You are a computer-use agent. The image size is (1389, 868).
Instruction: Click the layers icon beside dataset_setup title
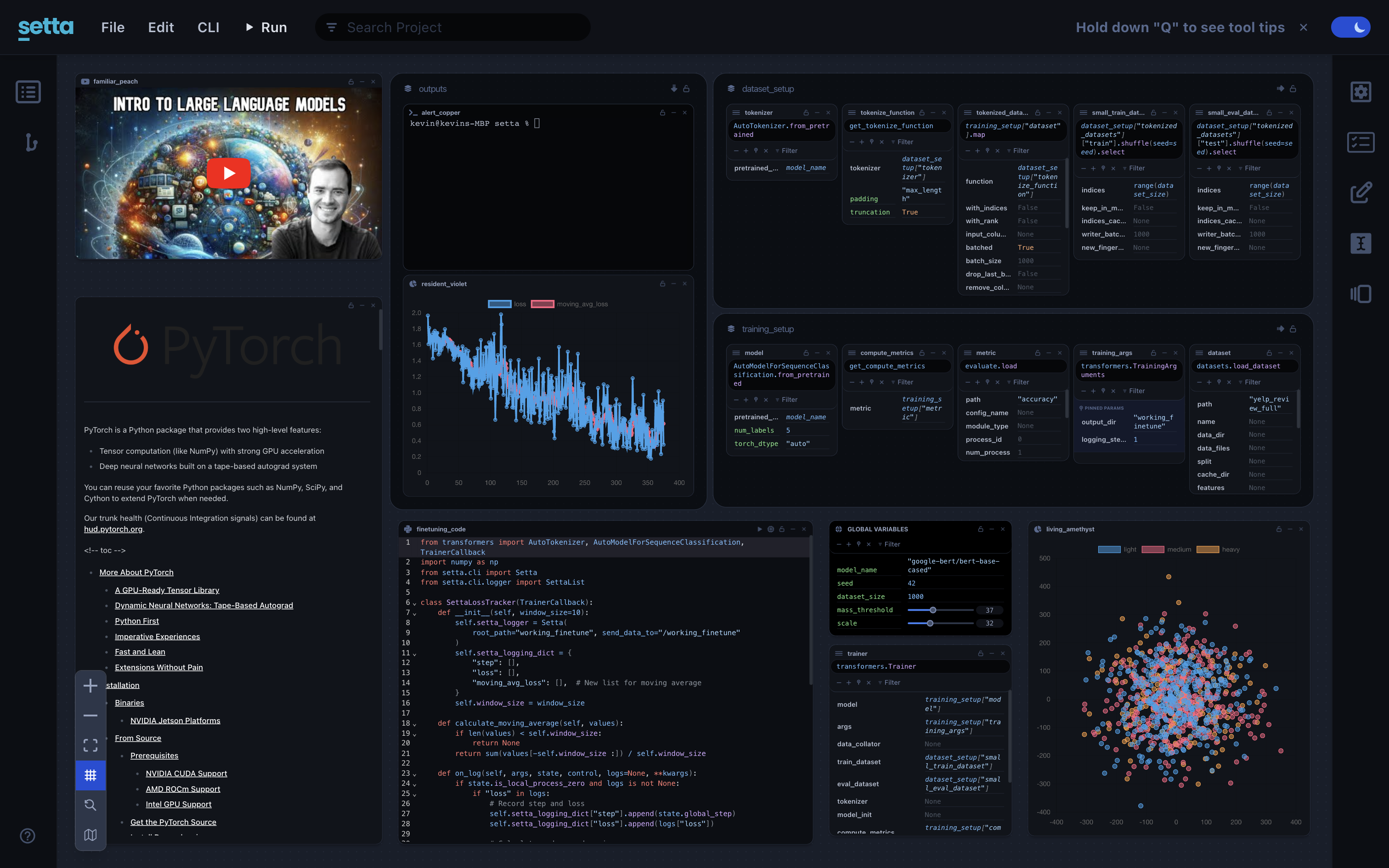point(731,88)
